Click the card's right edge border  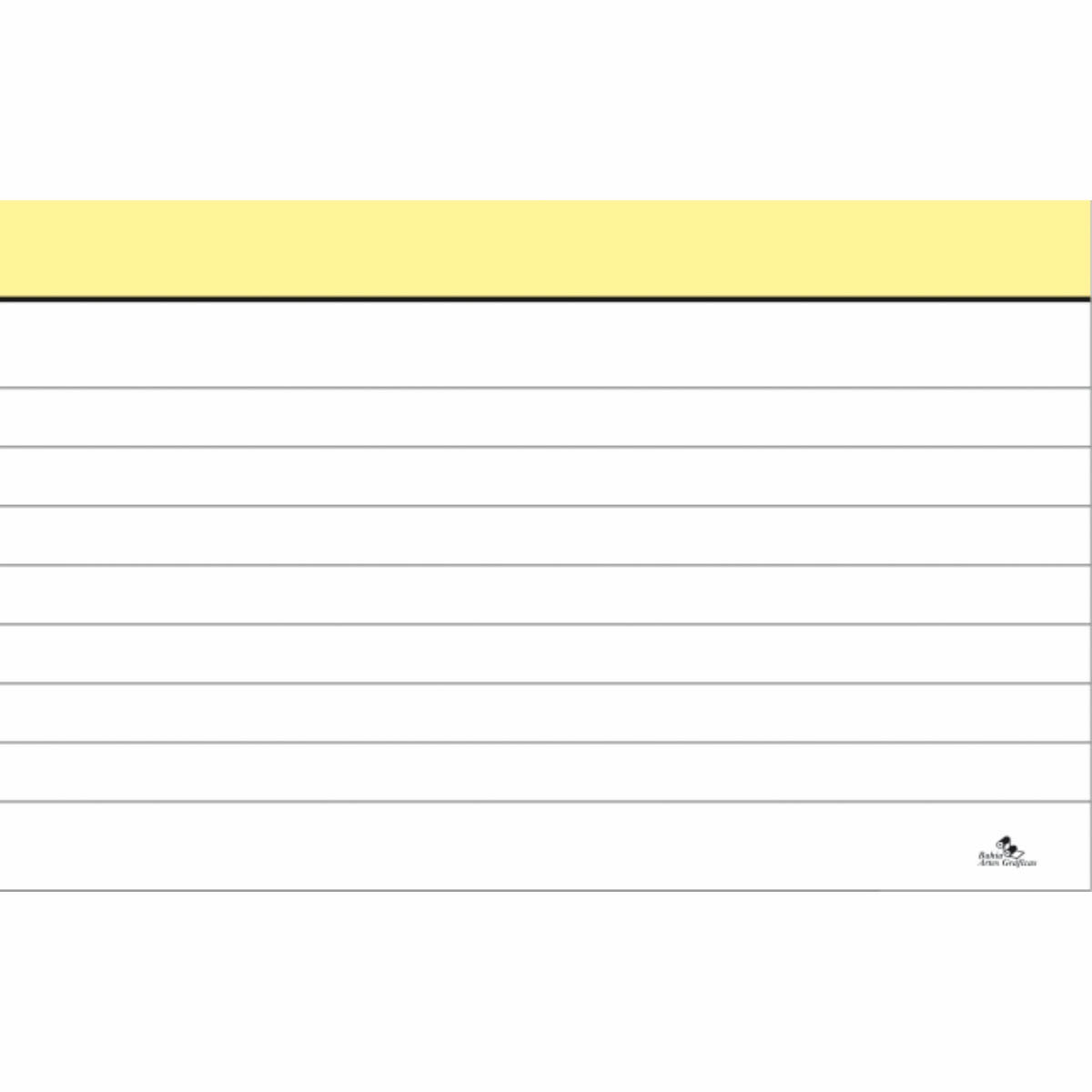[x=1090, y=591]
